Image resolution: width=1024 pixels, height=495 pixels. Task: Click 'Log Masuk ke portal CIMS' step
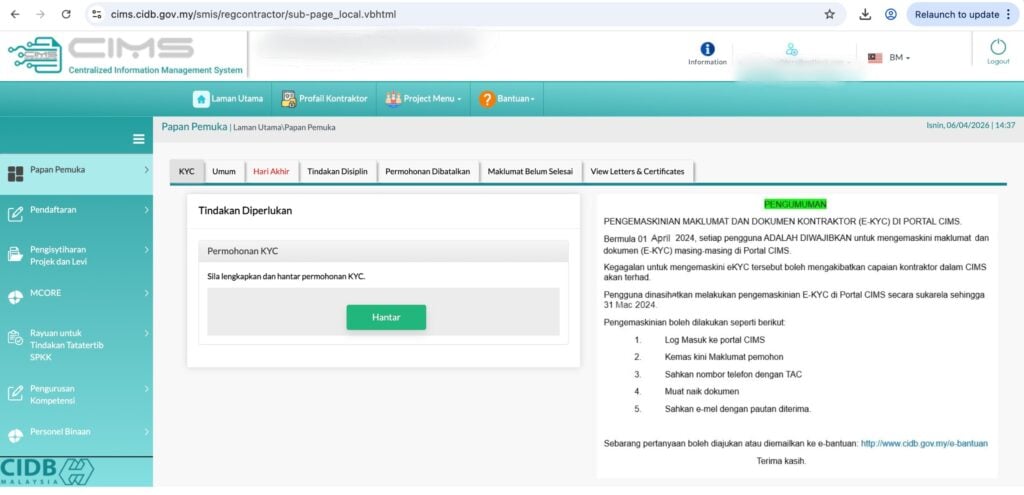(714, 340)
